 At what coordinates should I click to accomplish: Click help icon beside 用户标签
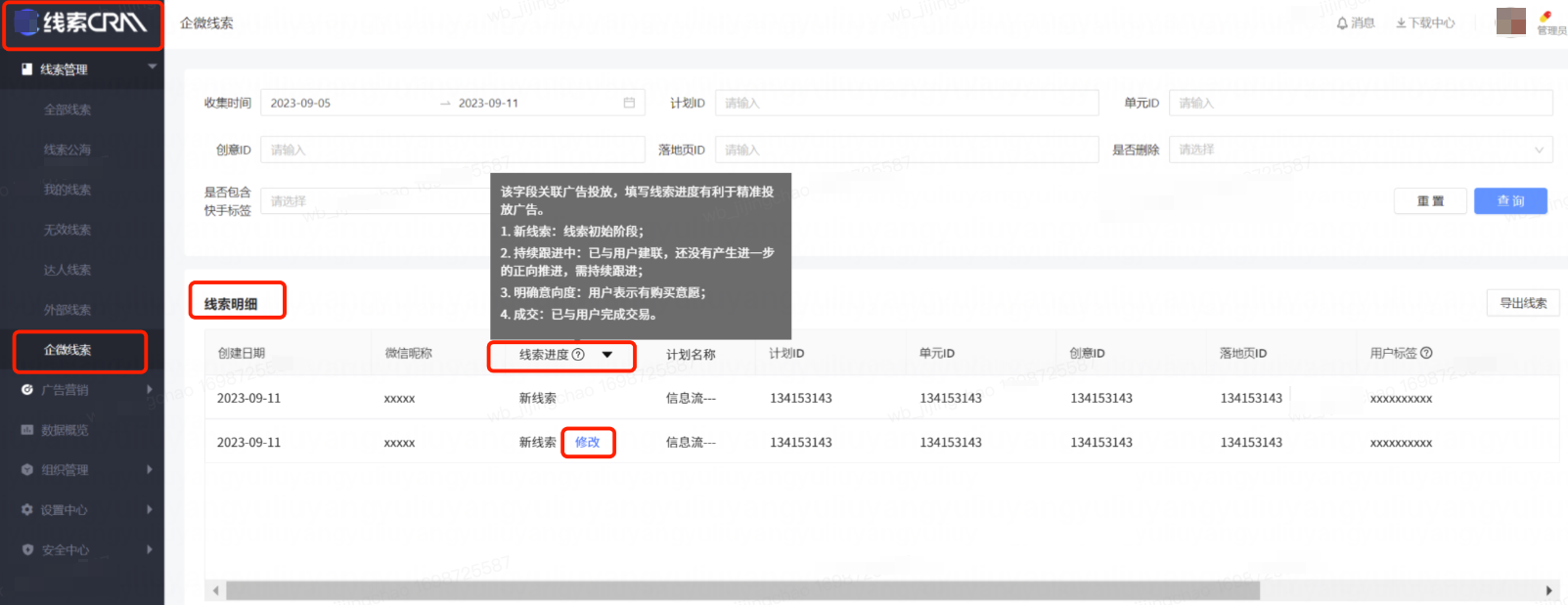(x=1426, y=353)
